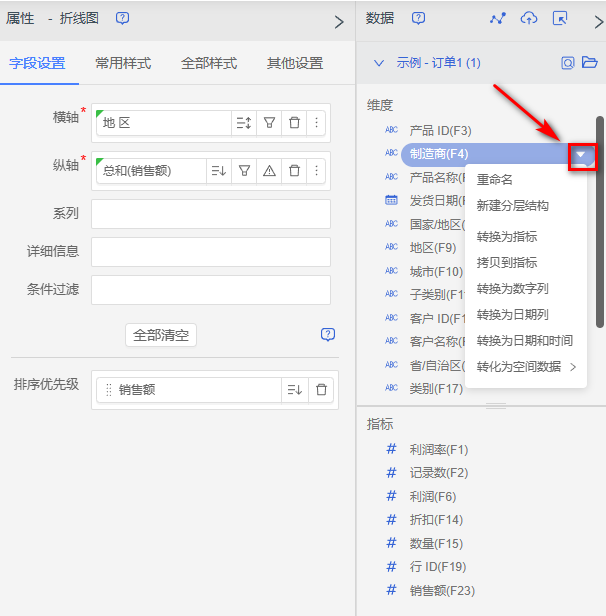The height and width of the screenshot is (616, 606).
Task: Click the data relation graph icon in 数据 header
Action: [498, 19]
